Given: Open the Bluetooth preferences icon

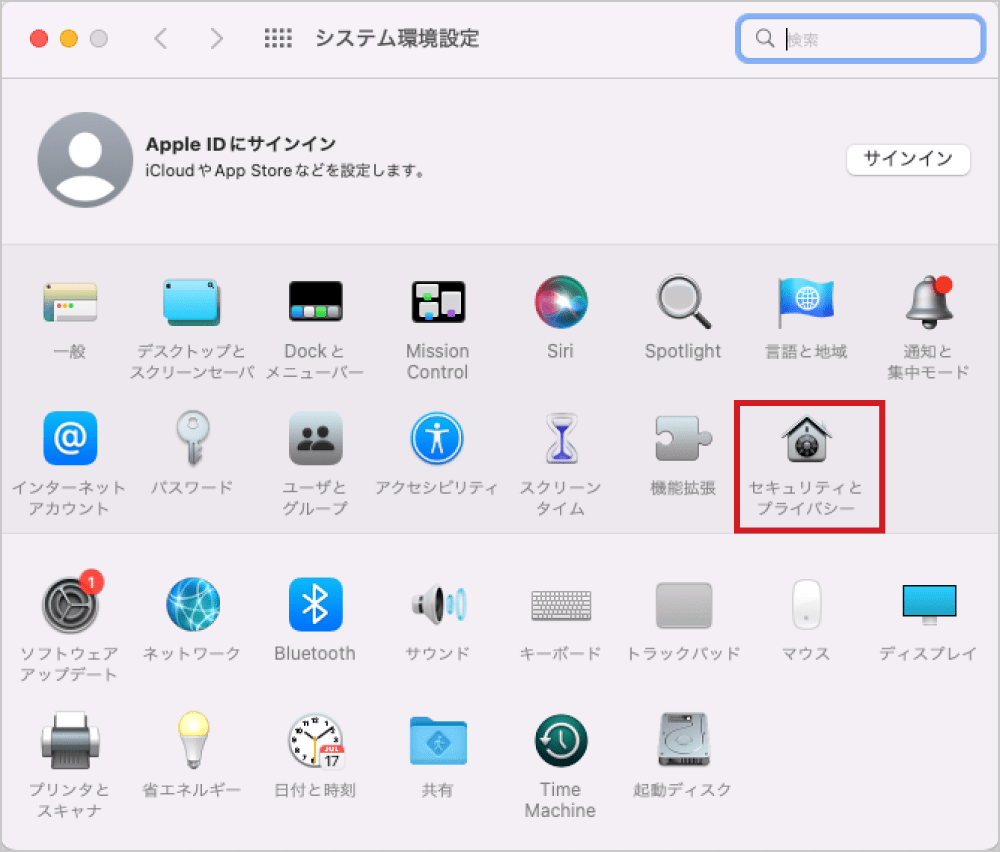Looking at the screenshot, I should pos(315,604).
